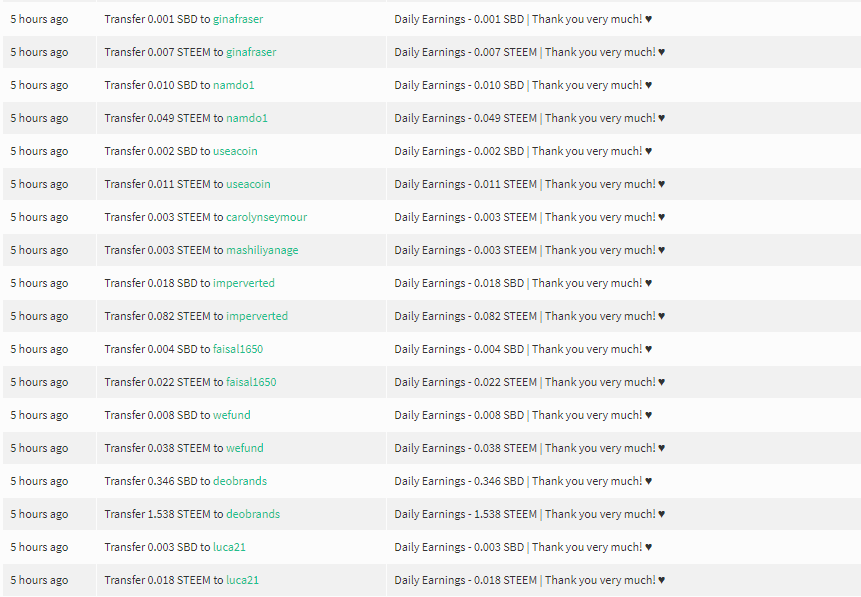Open ginafraser link in 0.007 STEEM transfer
861x597 pixels.
251,52
